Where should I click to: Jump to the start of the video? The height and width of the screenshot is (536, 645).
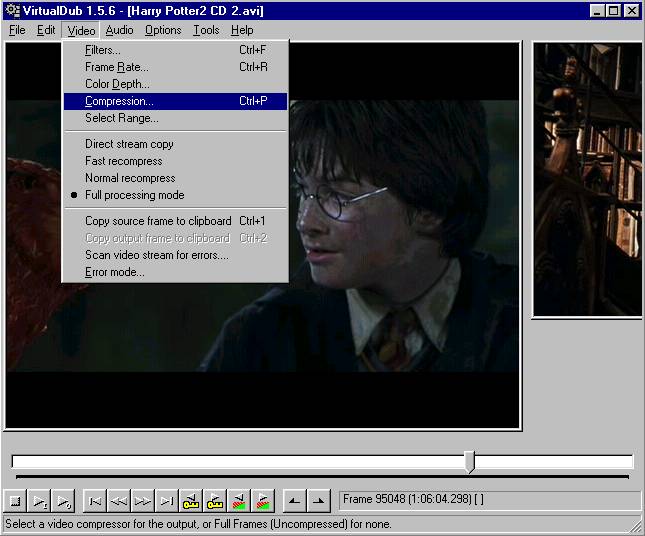point(95,500)
